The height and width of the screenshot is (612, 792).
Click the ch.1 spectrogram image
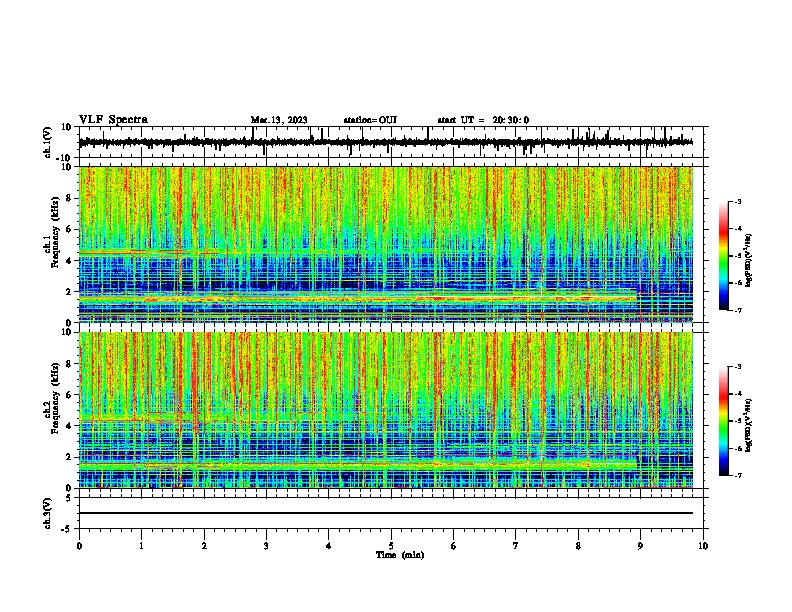[x=386, y=244]
